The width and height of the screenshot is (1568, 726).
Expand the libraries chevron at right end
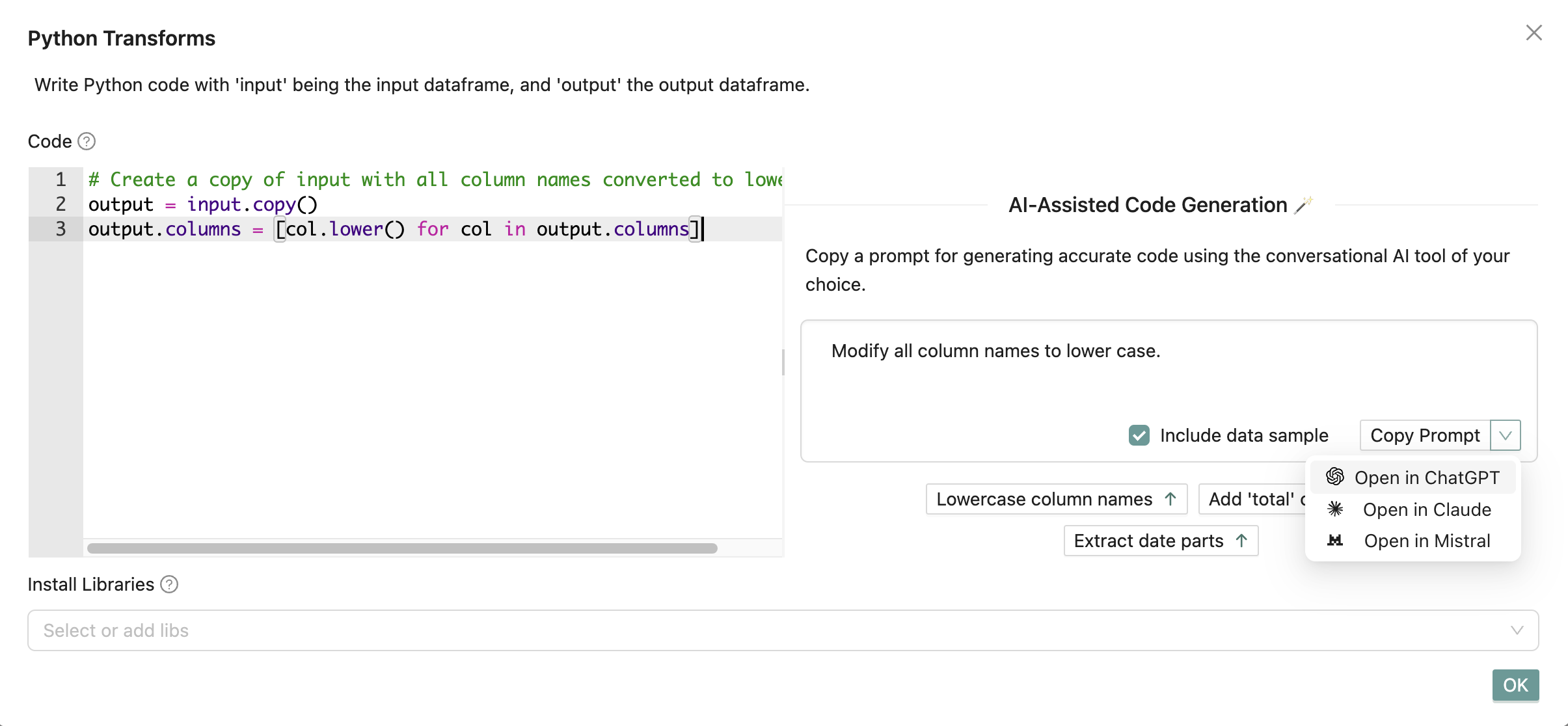(x=1517, y=630)
